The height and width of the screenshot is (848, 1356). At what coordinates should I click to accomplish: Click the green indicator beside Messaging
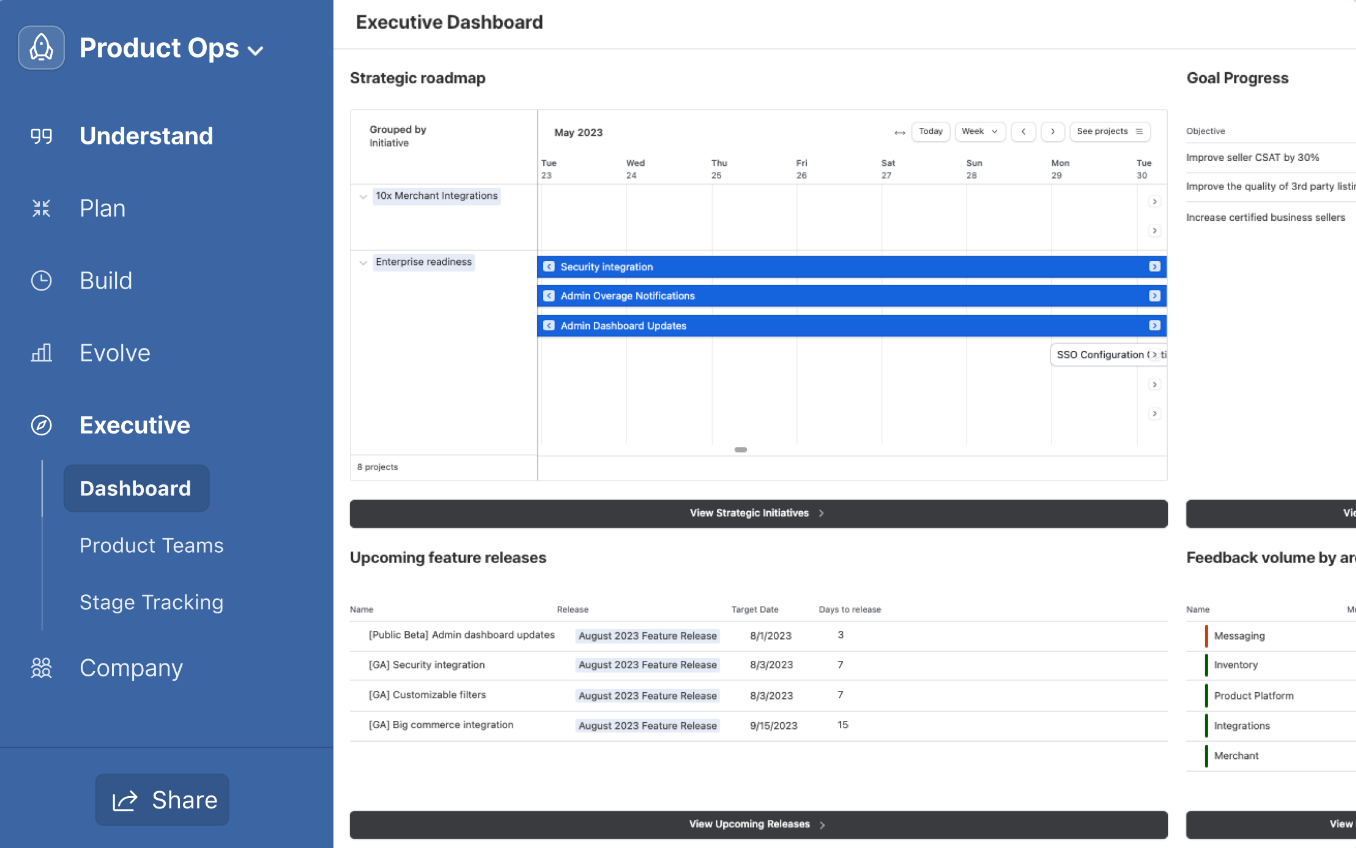pyautogui.click(x=1207, y=635)
